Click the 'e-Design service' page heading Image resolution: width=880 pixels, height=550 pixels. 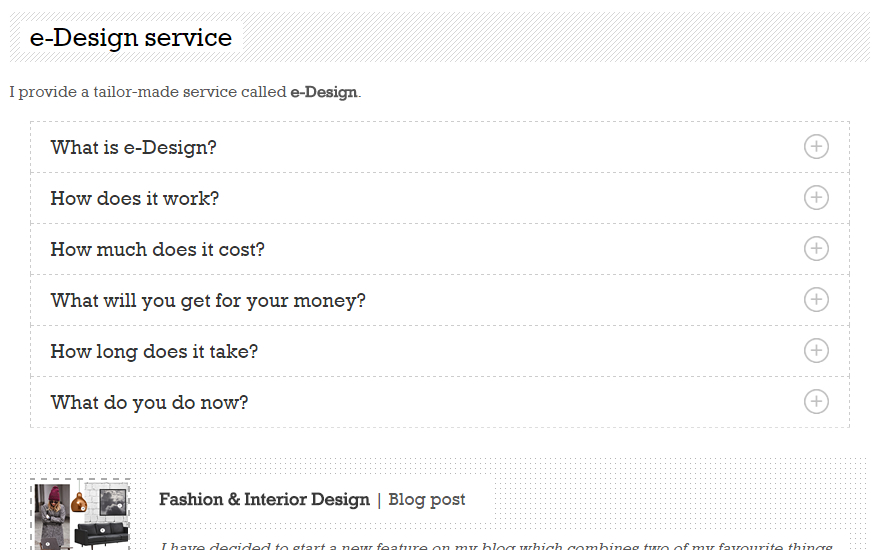[x=131, y=38]
